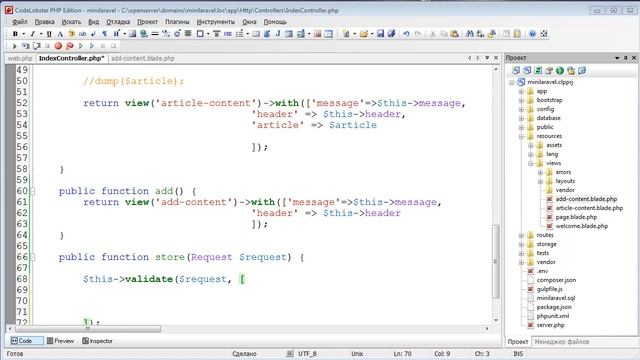
Task: Expand the app folder in project tree
Action: tap(521, 91)
